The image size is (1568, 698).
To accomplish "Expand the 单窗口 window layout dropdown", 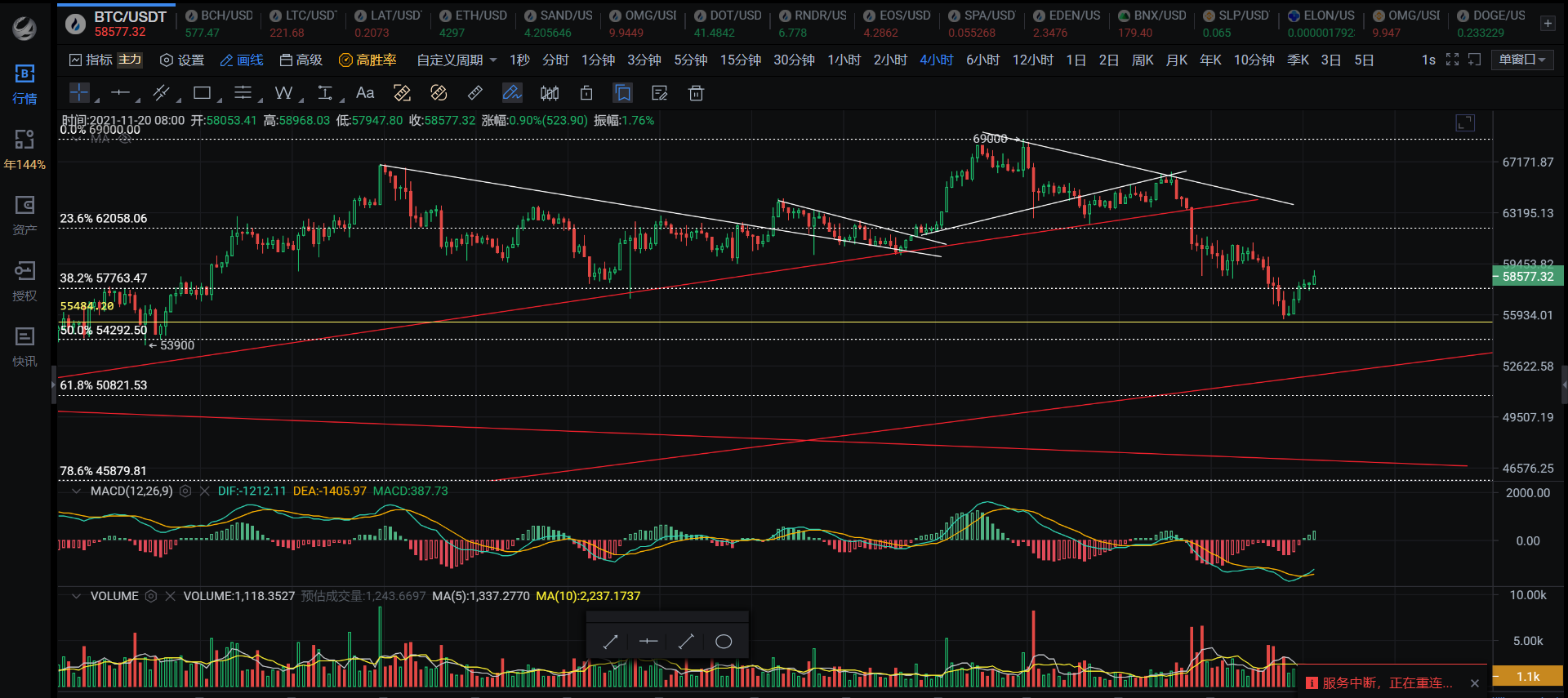I will [1522, 60].
